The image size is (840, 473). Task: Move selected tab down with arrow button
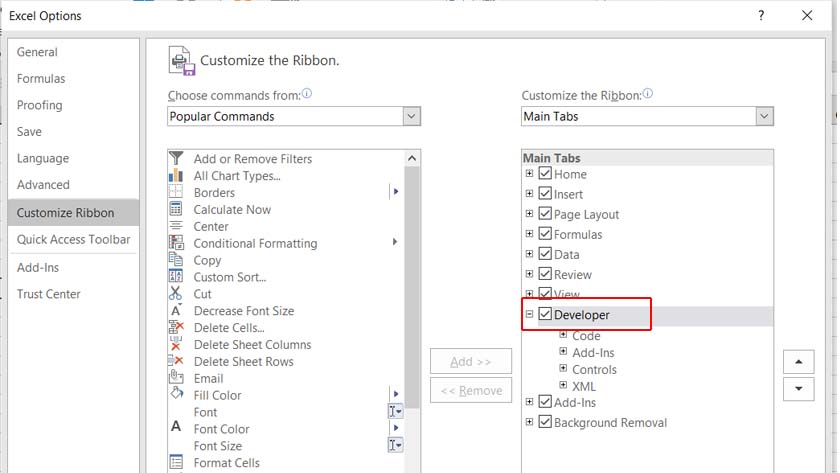tap(798, 389)
